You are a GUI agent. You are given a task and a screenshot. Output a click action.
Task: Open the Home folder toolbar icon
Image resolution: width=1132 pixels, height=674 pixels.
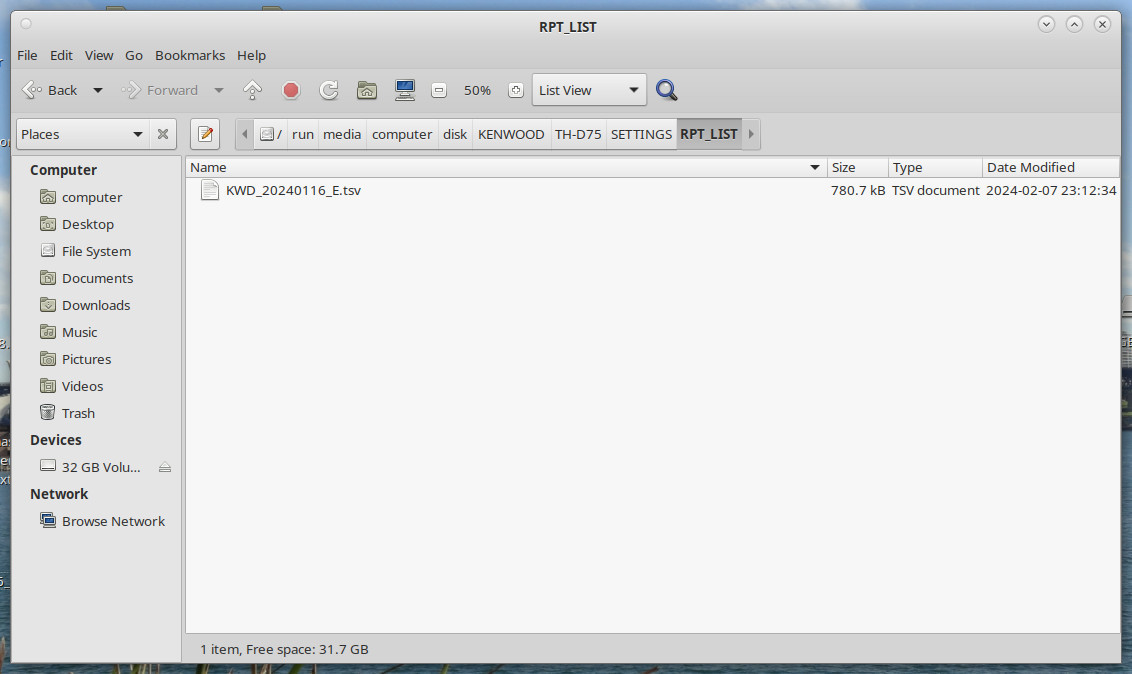pyautogui.click(x=367, y=90)
